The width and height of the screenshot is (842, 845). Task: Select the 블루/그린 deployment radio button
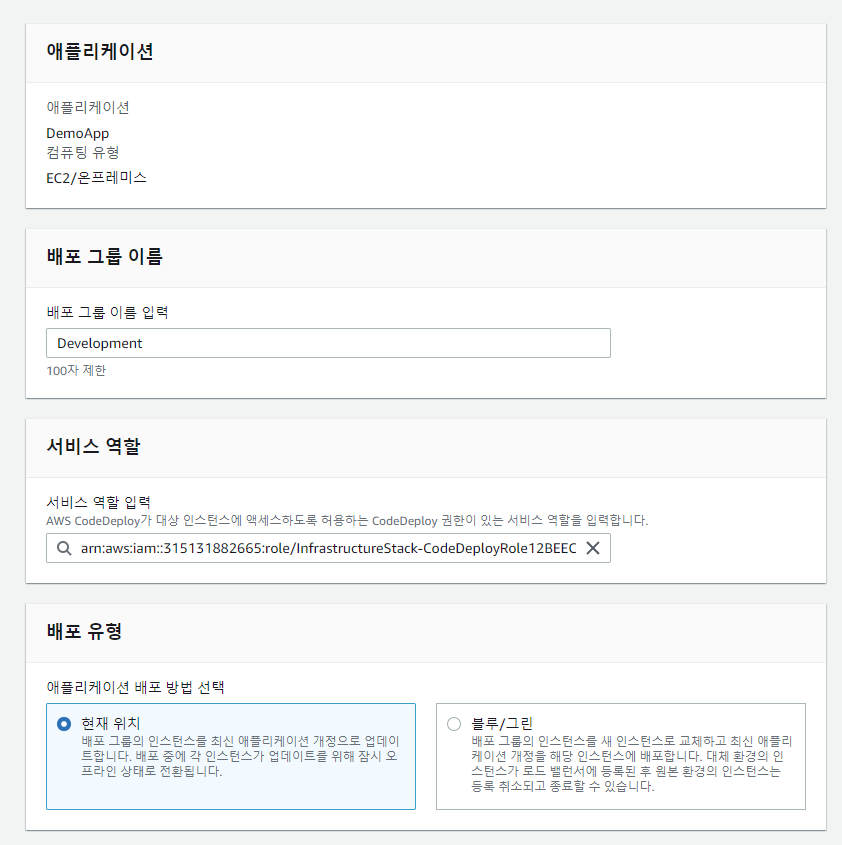454,724
